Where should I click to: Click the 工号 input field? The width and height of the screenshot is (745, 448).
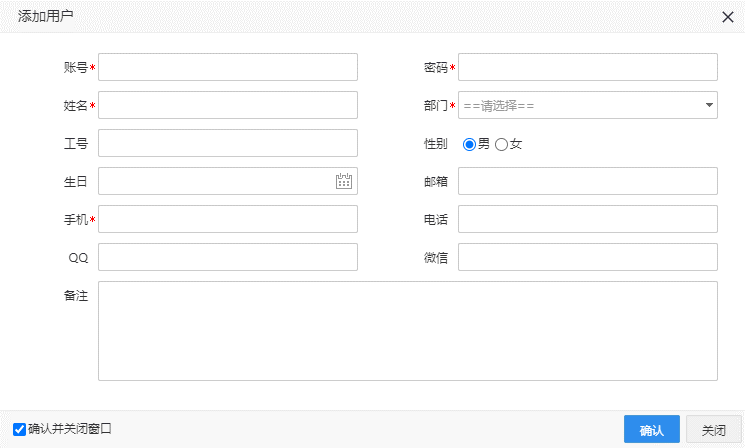click(228, 143)
